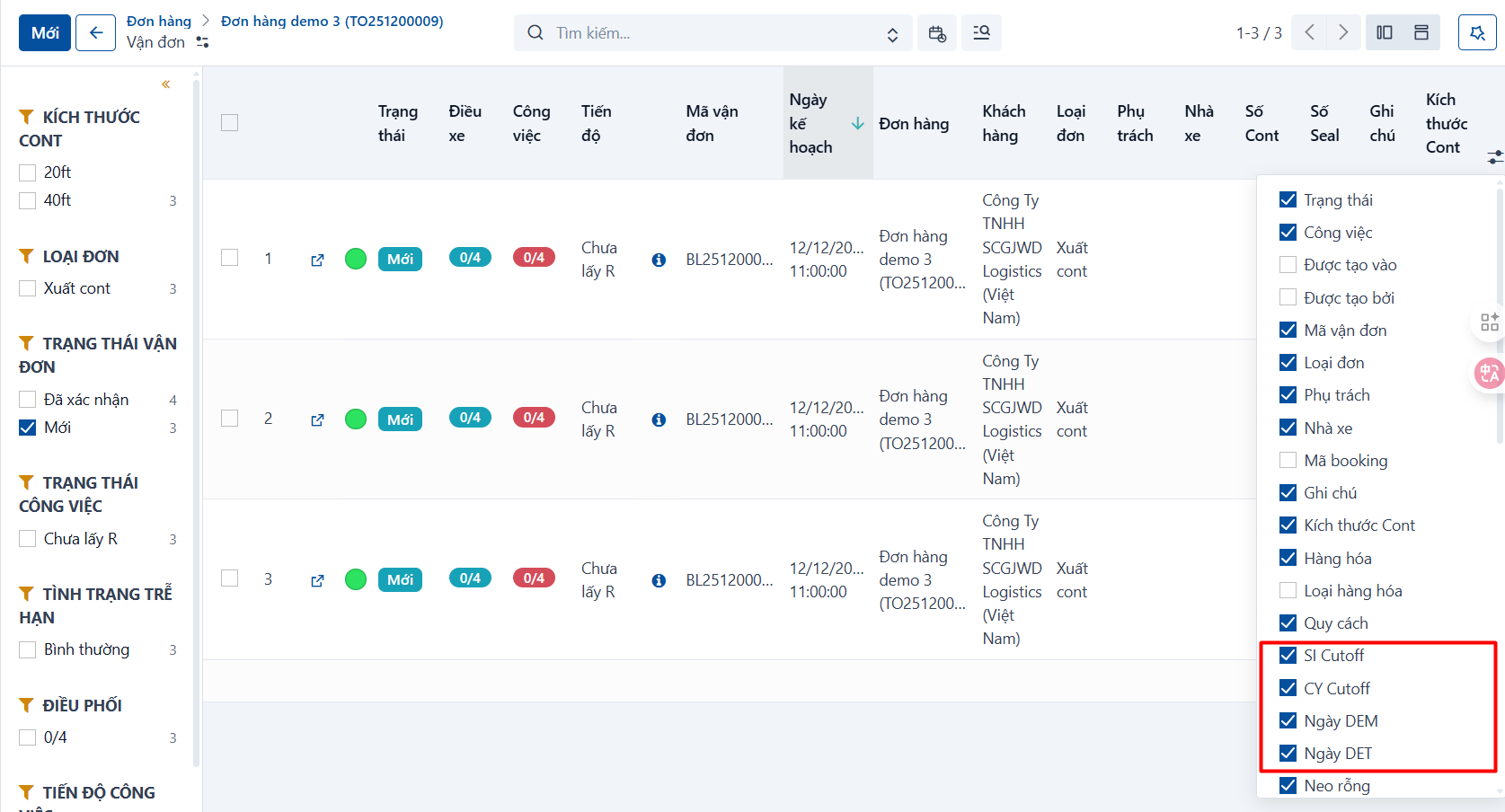Open the calendar truck toolbar icon
The image size is (1505, 812).
[x=936, y=33]
